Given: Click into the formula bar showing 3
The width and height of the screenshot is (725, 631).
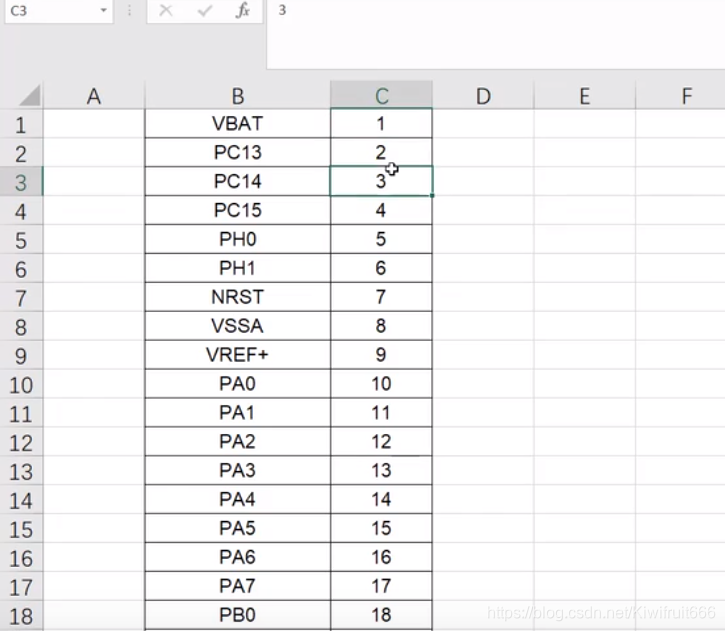Looking at the screenshot, I should coord(490,11).
